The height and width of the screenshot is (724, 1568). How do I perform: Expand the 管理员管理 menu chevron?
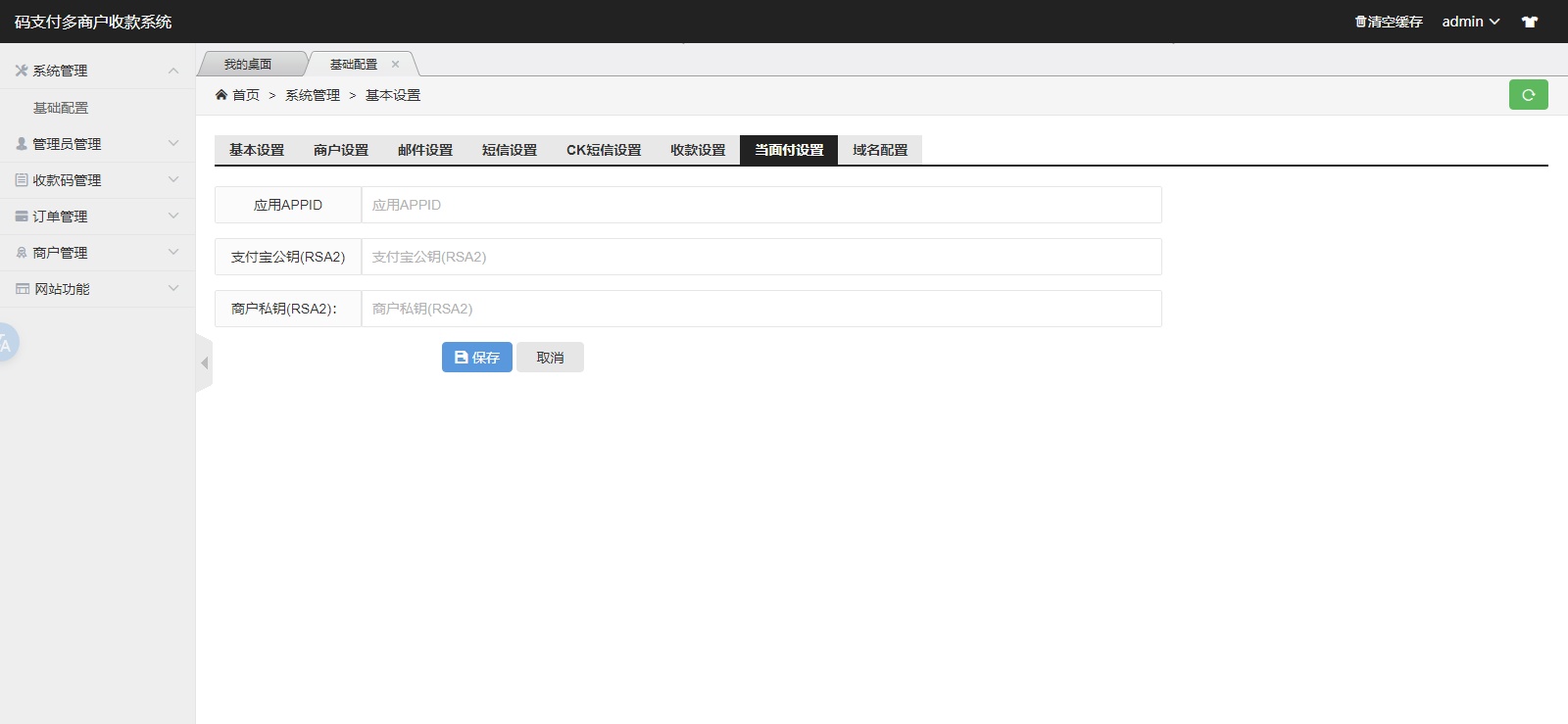click(x=173, y=143)
